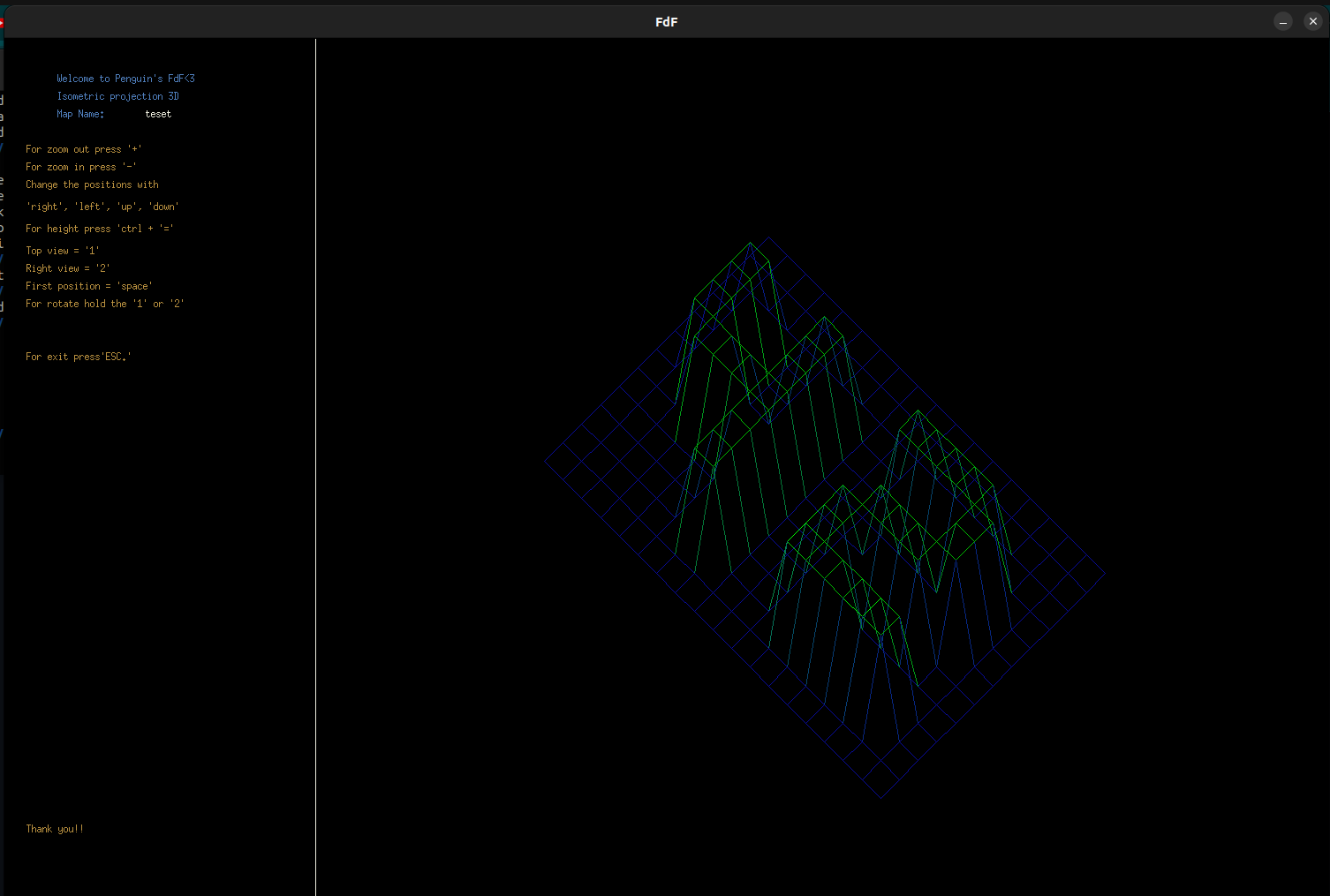Click the "Thank you!!" text
The image size is (1330, 896).
pyautogui.click(x=54, y=829)
